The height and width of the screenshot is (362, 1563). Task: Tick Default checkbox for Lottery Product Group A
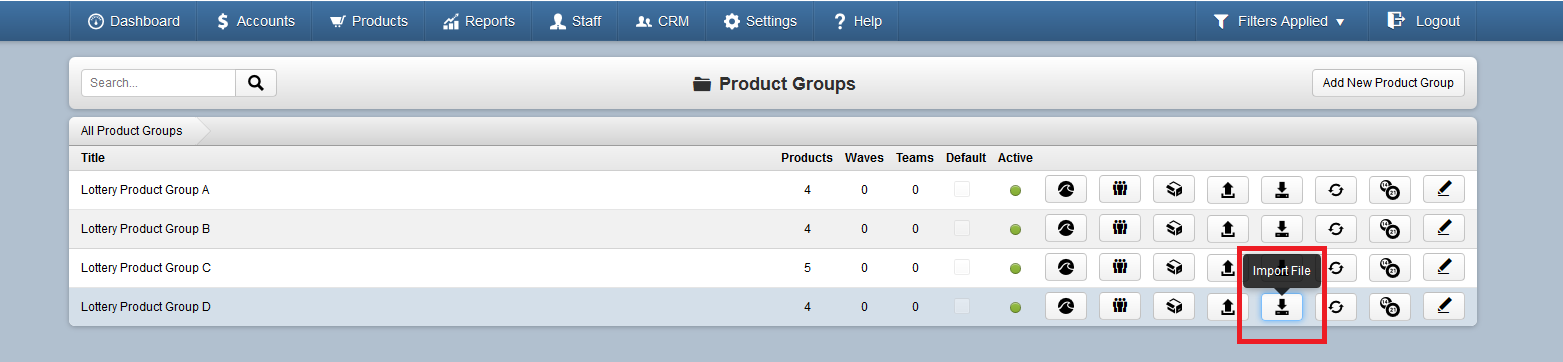[x=961, y=189]
